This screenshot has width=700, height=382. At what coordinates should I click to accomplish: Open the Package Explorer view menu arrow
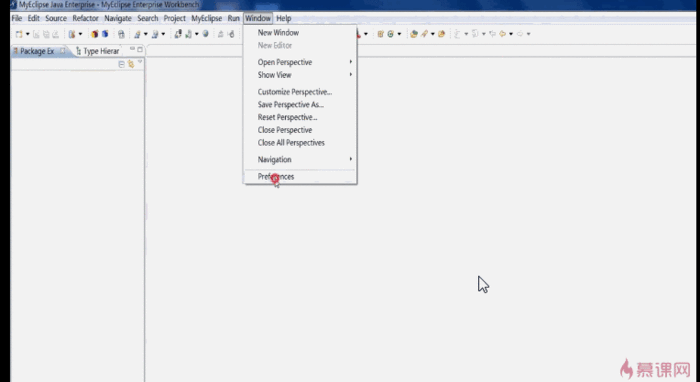tap(140, 62)
